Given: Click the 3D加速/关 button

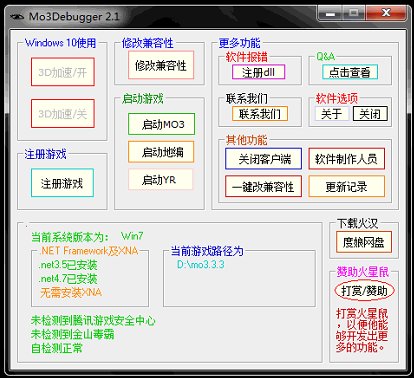Looking at the screenshot, I should click(63, 113).
